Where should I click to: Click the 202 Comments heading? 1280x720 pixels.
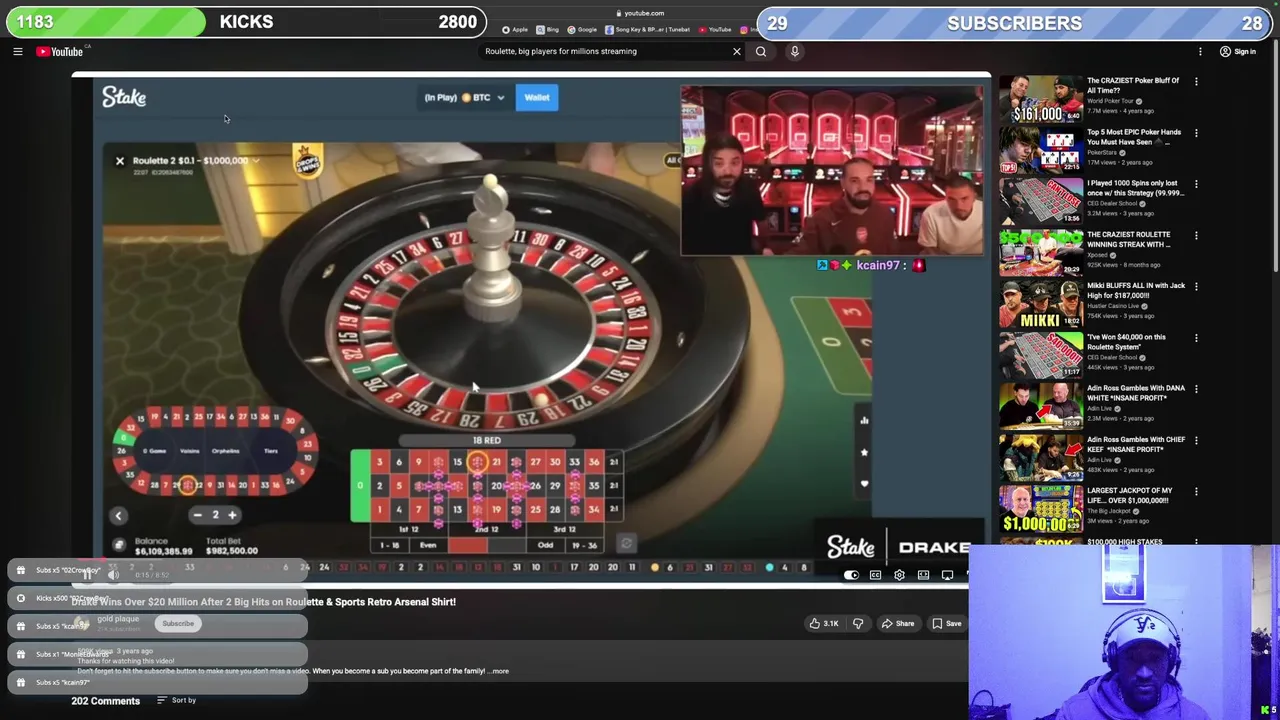(105, 701)
